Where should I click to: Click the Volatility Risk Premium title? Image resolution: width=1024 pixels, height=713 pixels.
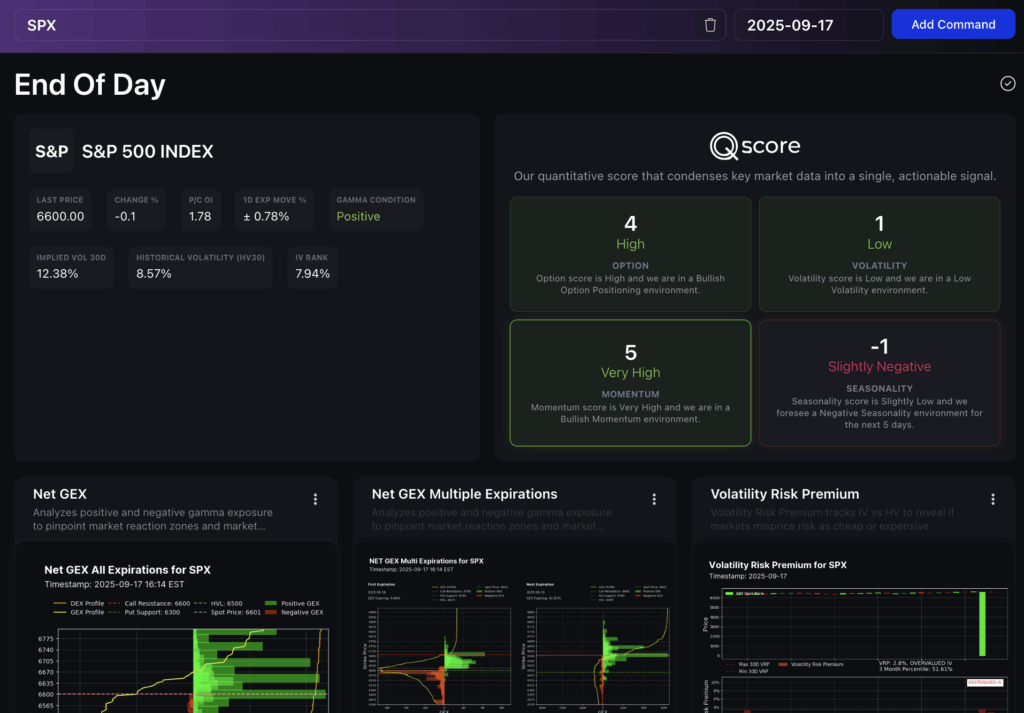point(785,494)
